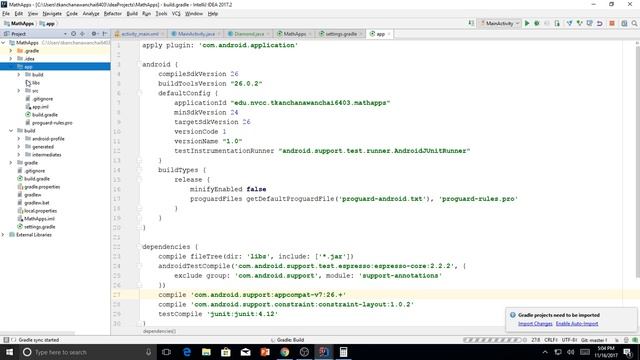The height and width of the screenshot is (360, 640).
Task: Click the Gradle sync progress bar in status bar
Action: click(x=493, y=340)
